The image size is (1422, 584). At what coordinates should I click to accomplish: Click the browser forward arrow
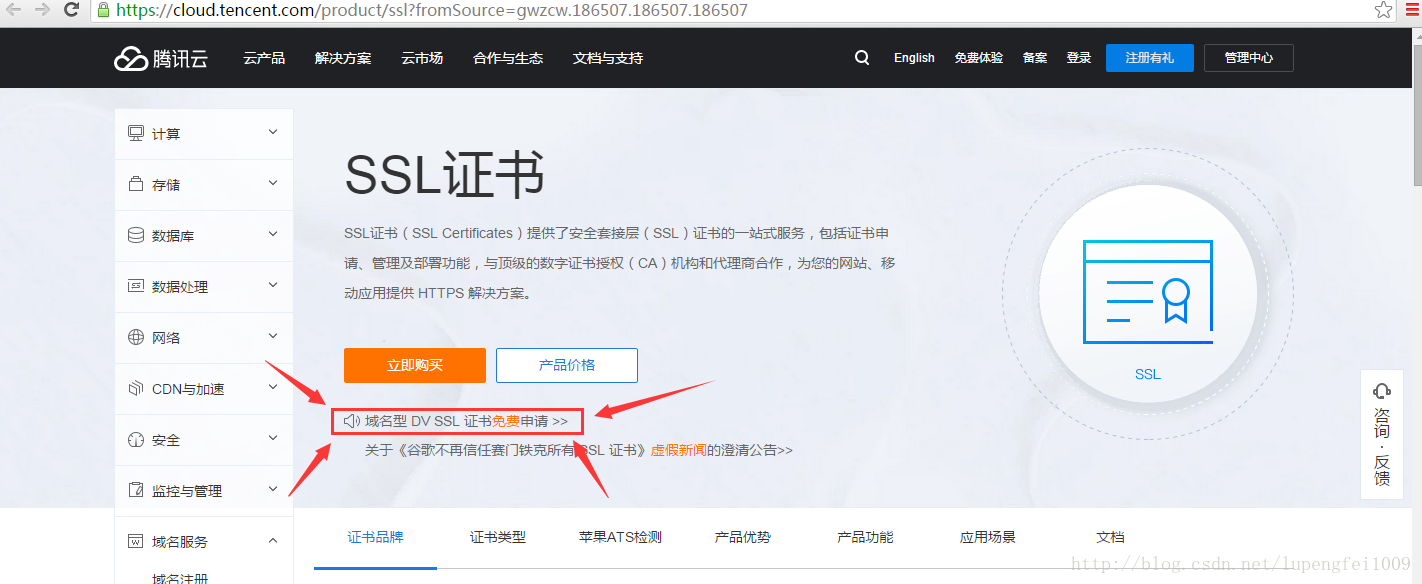[x=42, y=10]
